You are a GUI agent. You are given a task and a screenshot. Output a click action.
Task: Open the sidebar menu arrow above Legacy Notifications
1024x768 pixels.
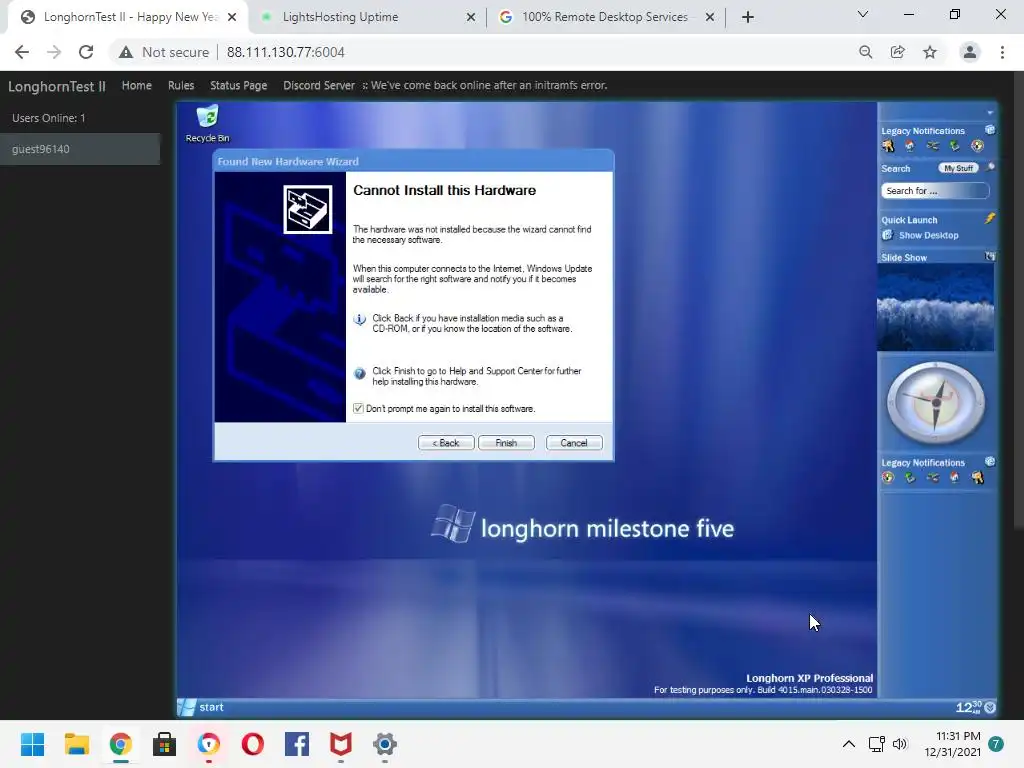tap(990, 112)
